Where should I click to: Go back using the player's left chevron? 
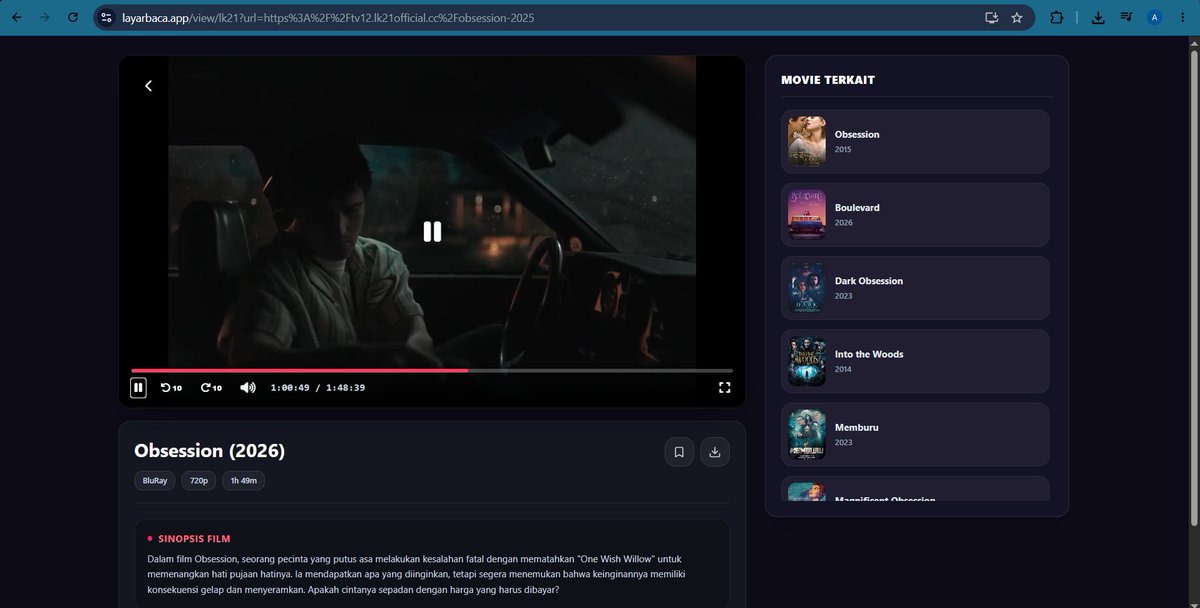click(148, 86)
